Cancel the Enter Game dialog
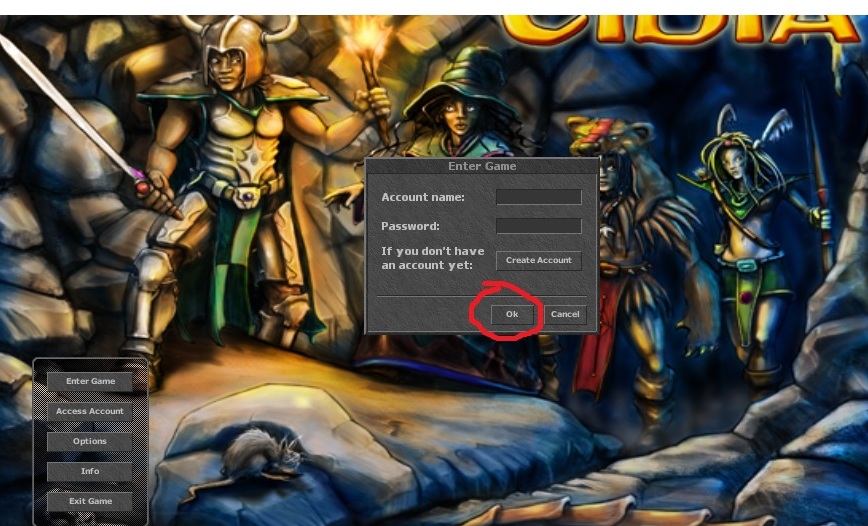 565,314
